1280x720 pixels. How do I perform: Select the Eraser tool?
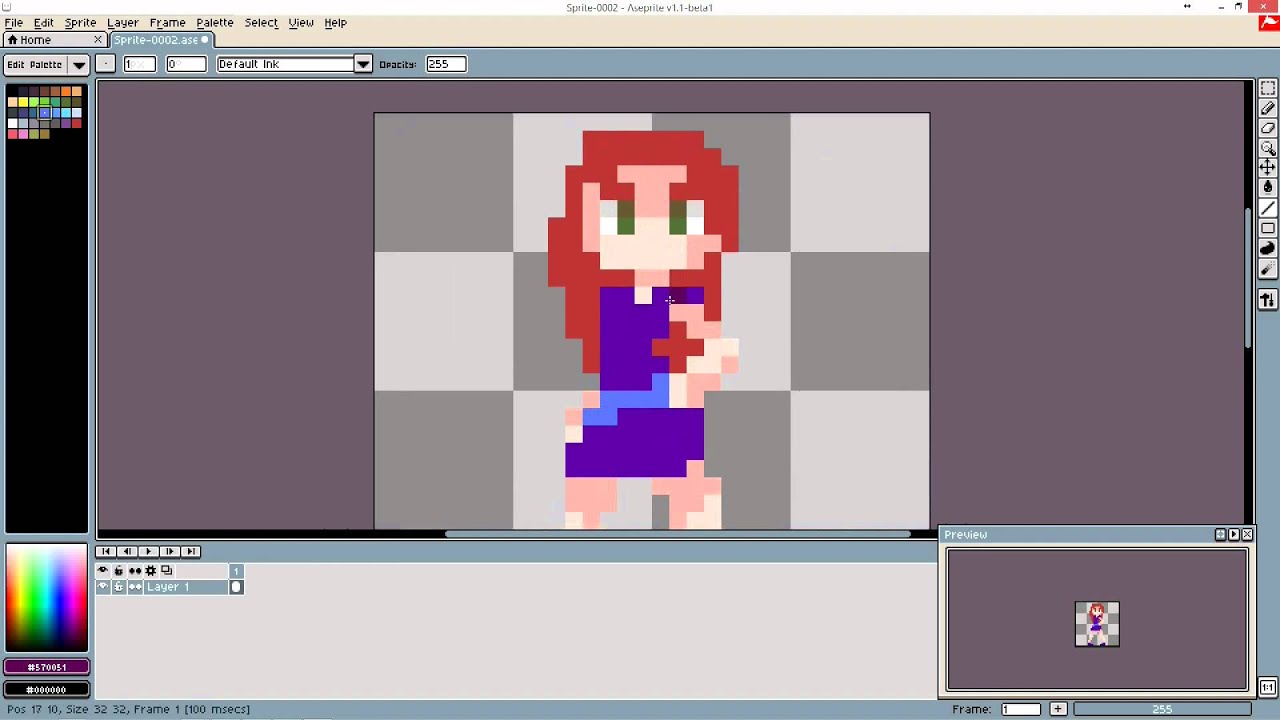point(1267,129)
